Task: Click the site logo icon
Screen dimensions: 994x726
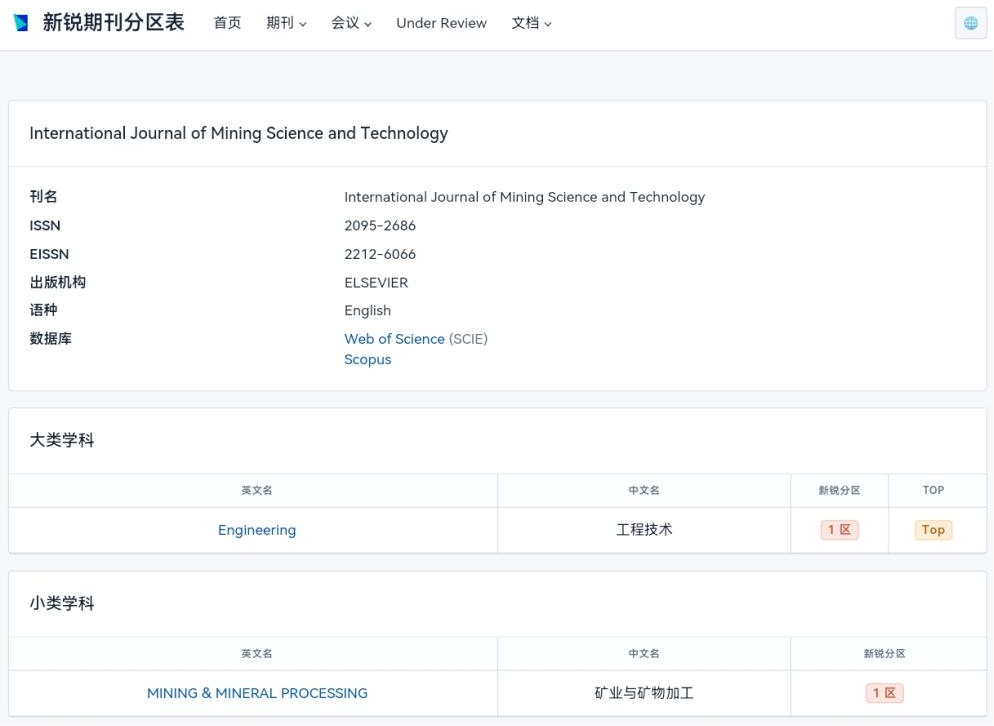Action: click(21, 23)
